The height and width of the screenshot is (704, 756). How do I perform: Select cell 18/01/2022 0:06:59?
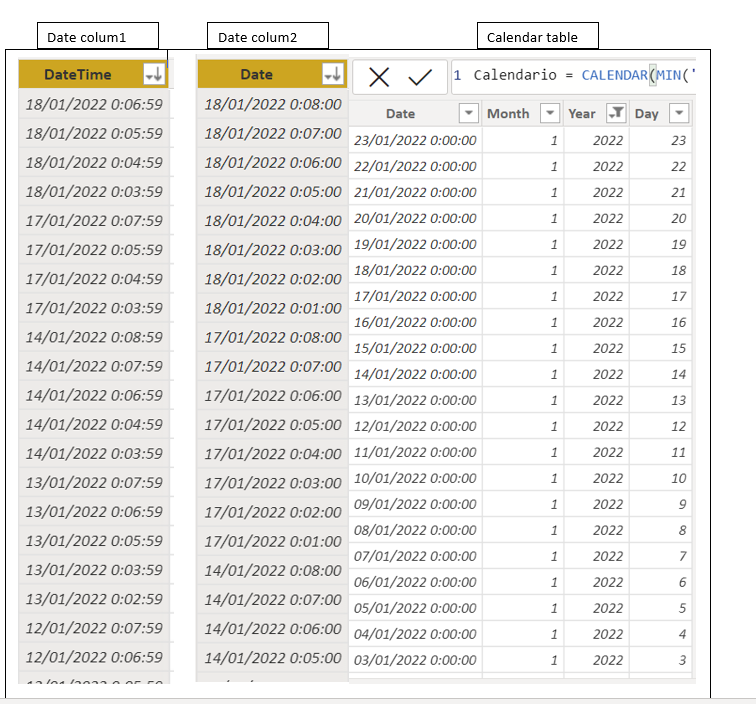(x=94, y=104)
